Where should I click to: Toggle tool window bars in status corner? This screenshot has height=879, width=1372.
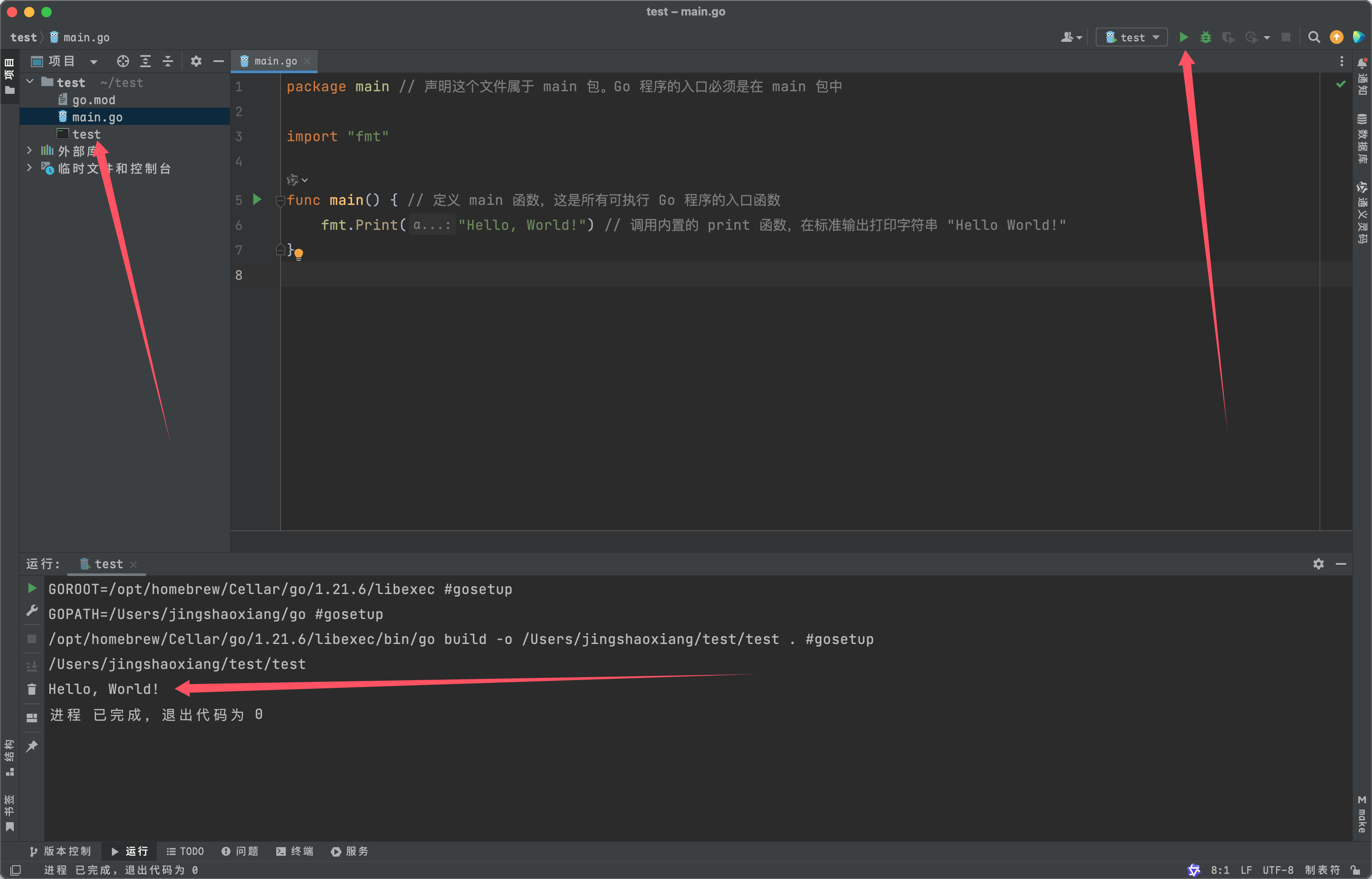15,870
